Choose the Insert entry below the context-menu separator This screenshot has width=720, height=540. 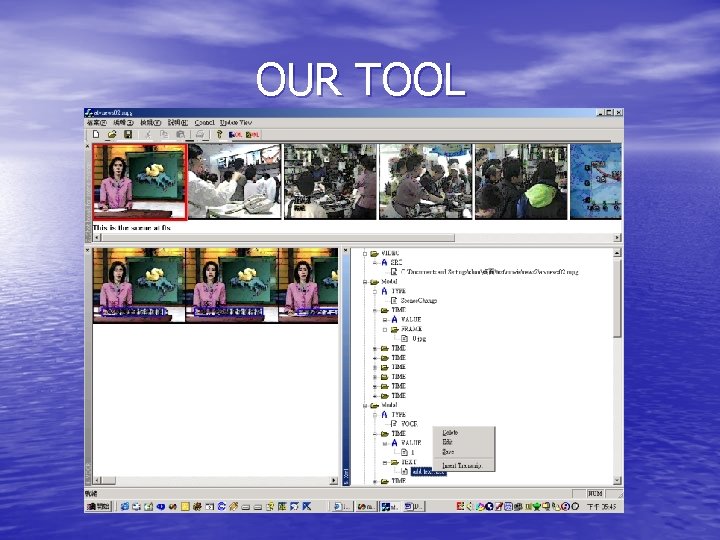click(462, 466)
